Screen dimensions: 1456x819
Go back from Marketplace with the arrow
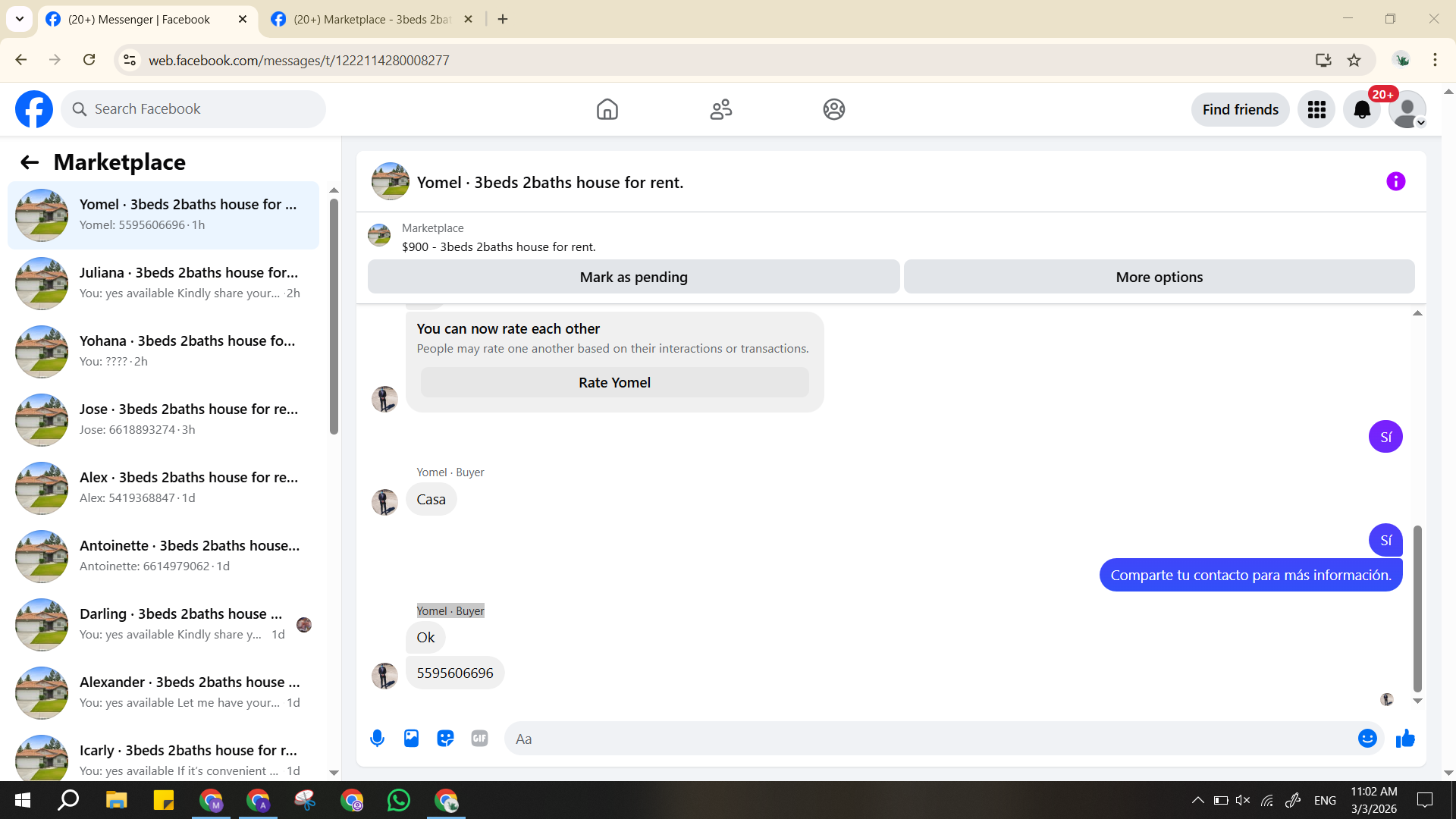click(30, 162)
